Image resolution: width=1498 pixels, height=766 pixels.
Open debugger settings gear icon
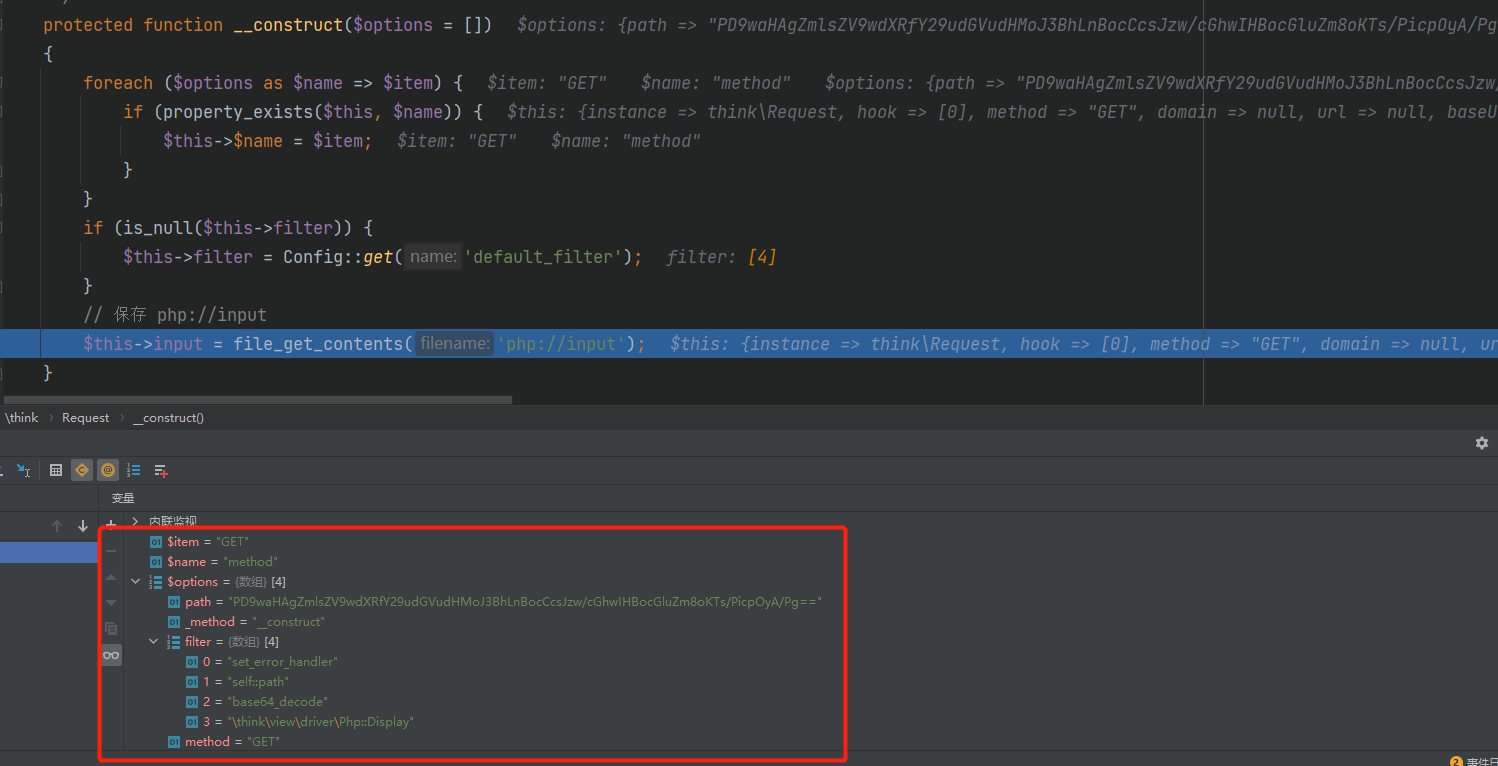pos(1481,443)
